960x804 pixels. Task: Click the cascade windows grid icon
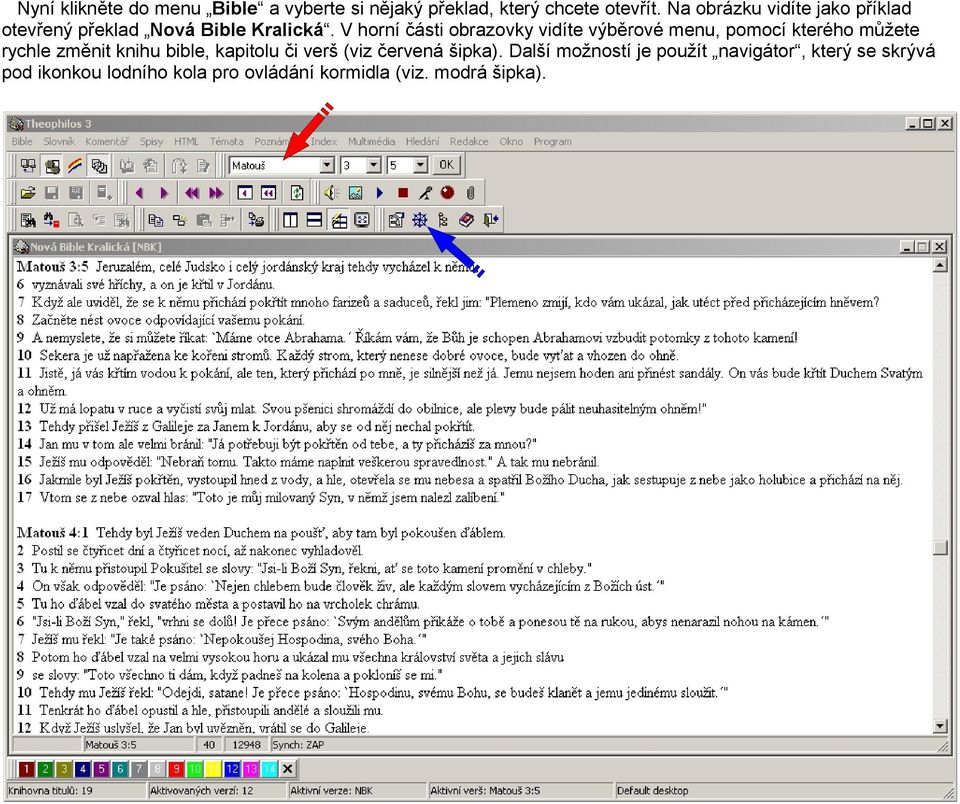(x=339, y=220)
